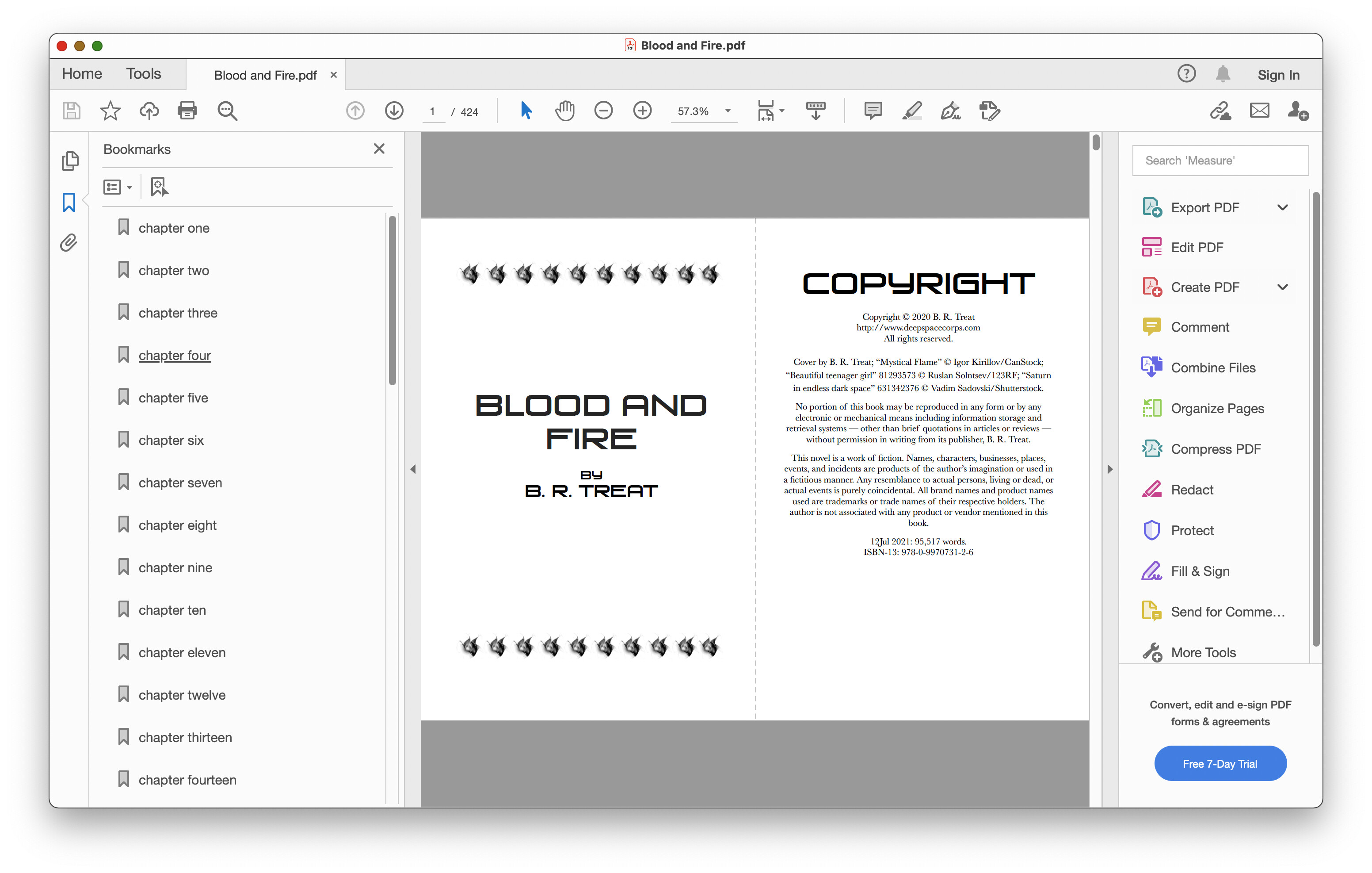Select the Highlight text tool

pyautogui.click(x=911, y=111)
